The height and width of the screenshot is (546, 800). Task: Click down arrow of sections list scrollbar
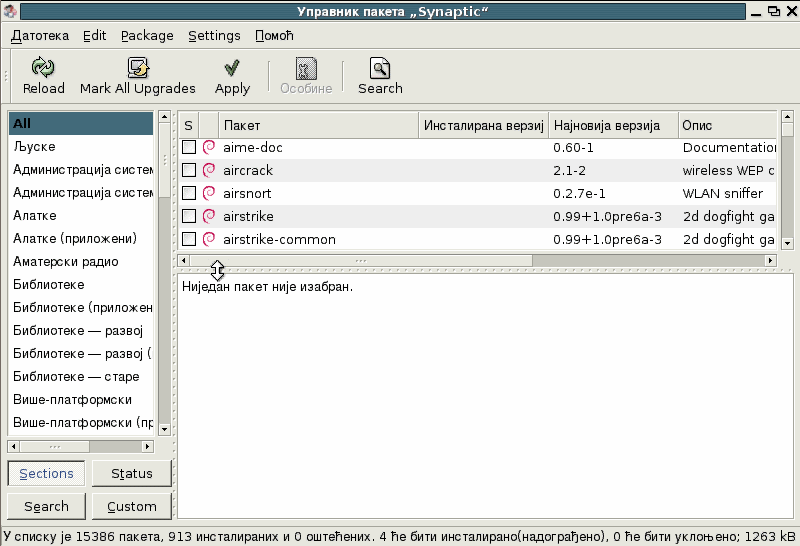click(x=164, y=429)
